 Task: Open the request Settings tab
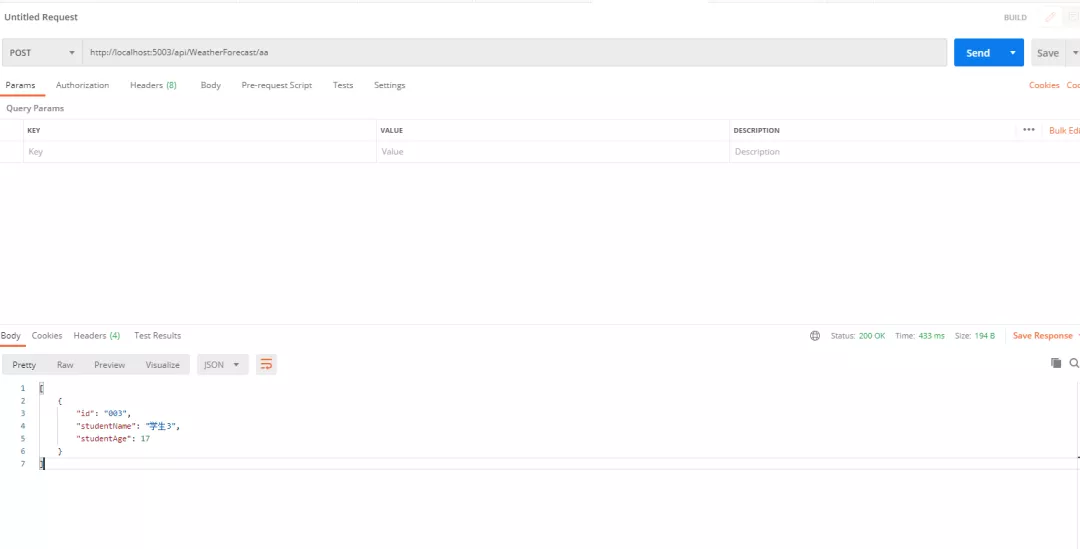(389, 85)
